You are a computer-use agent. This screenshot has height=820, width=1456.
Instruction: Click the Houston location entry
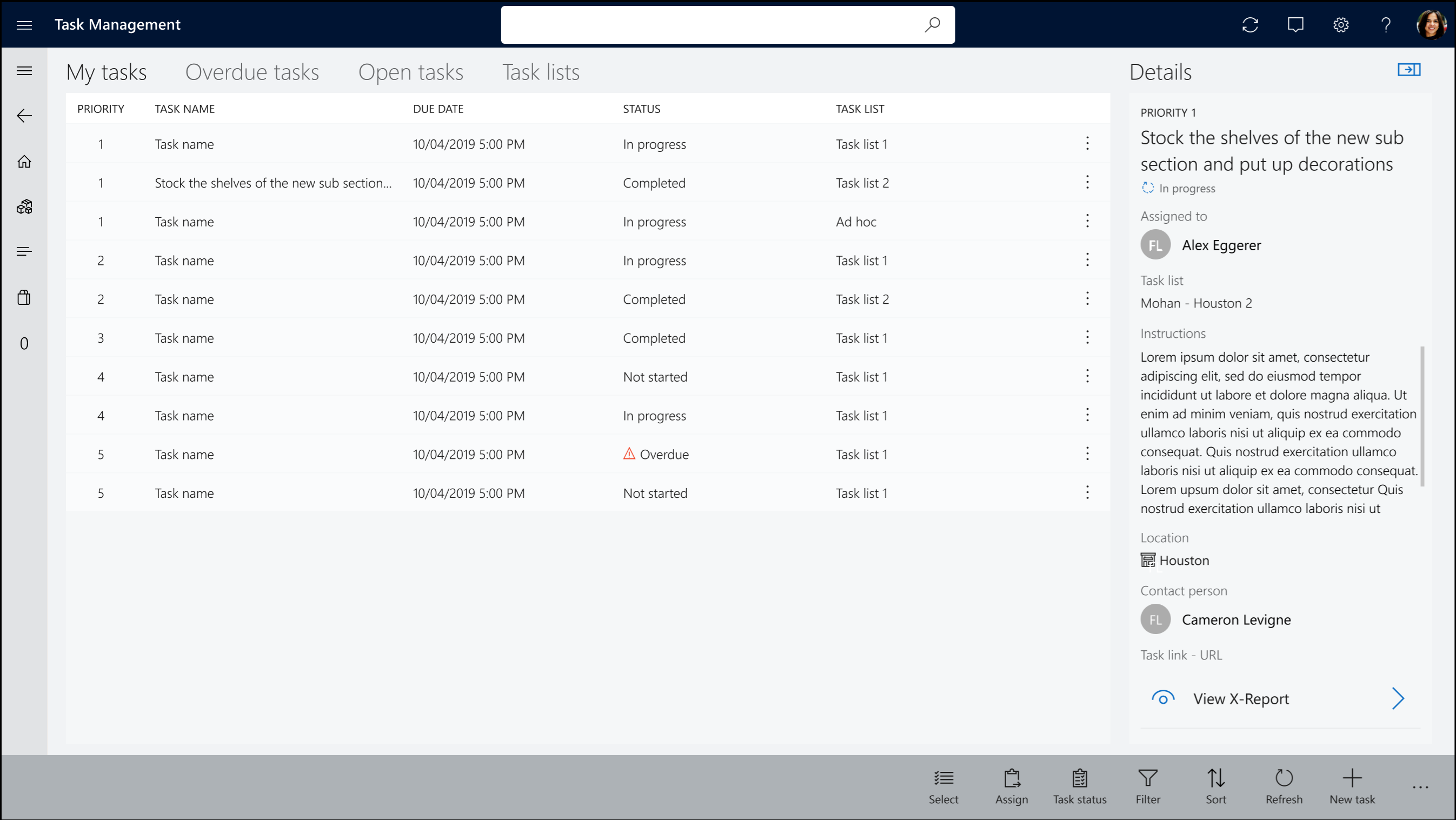(x=1183, y=559)
